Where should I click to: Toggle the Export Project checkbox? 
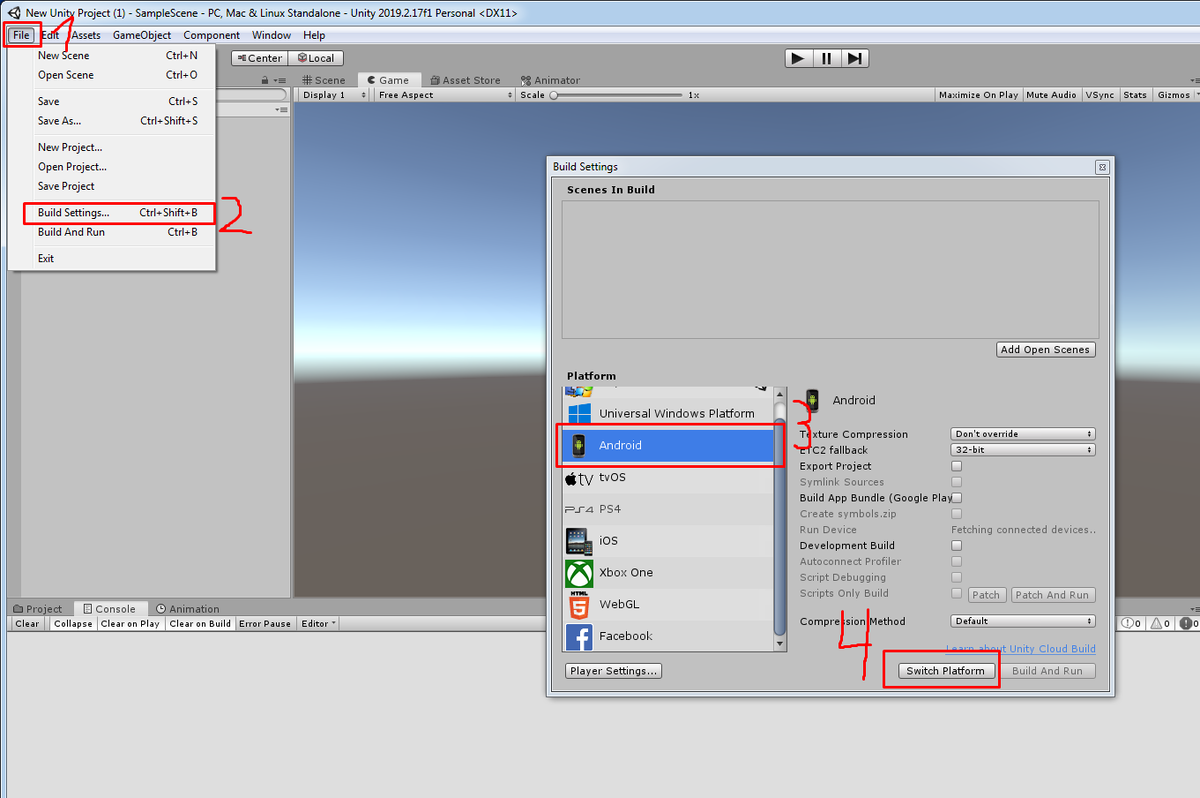pos(957,466)
